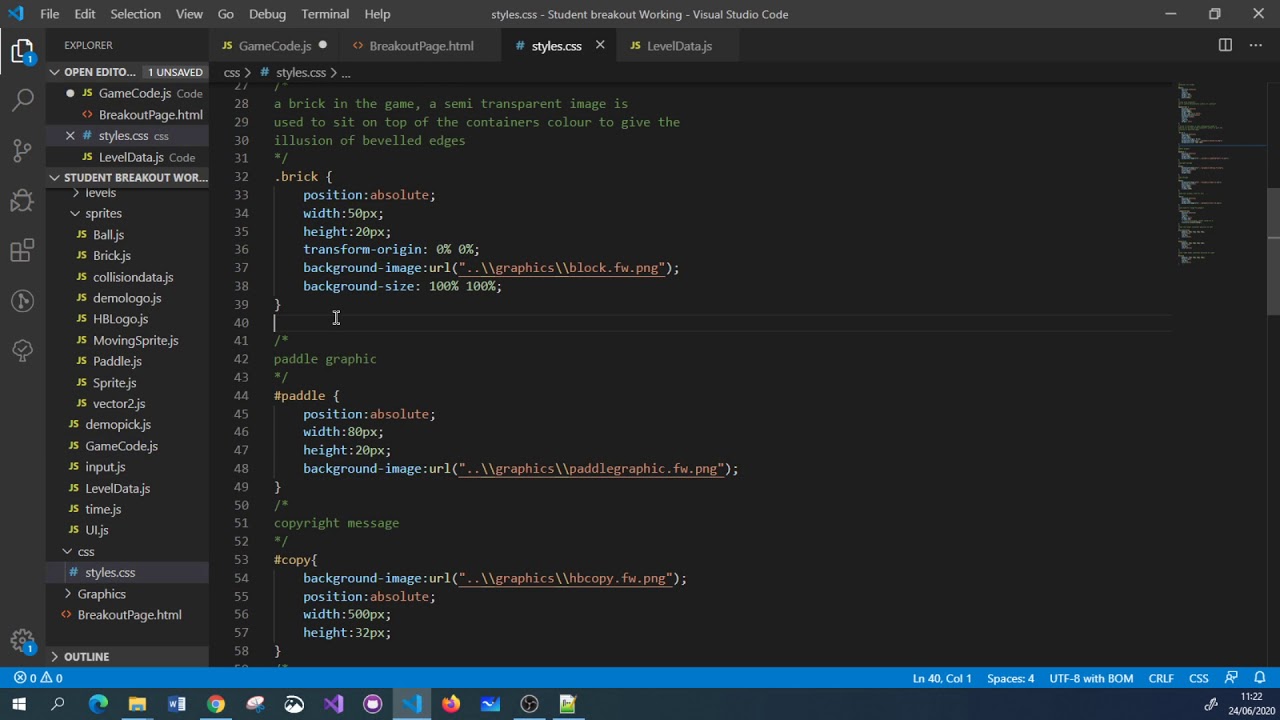Click the Split Editor Right icon

(1225, 45)
